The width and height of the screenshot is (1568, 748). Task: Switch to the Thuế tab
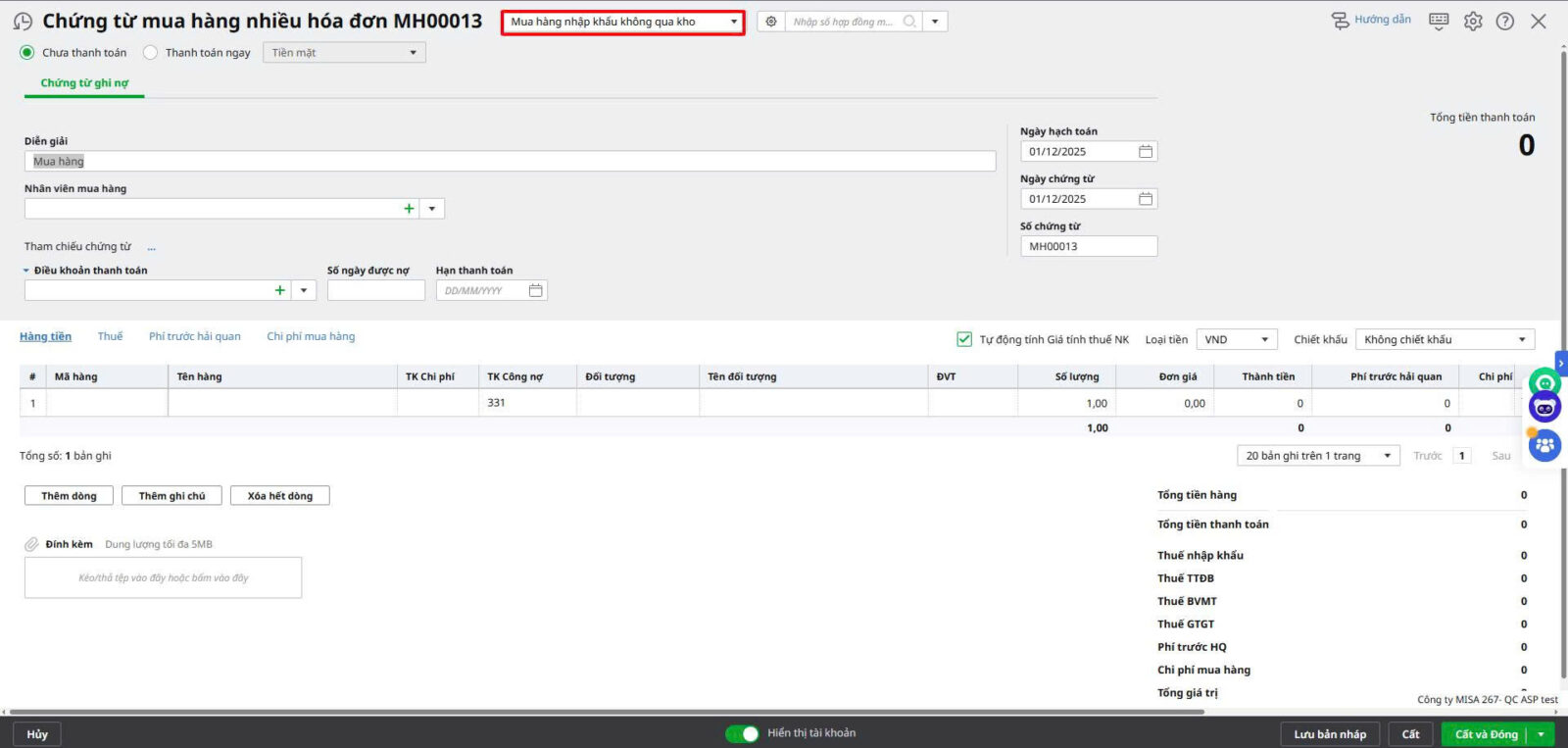pyautogui.click(x=110, y=336)
